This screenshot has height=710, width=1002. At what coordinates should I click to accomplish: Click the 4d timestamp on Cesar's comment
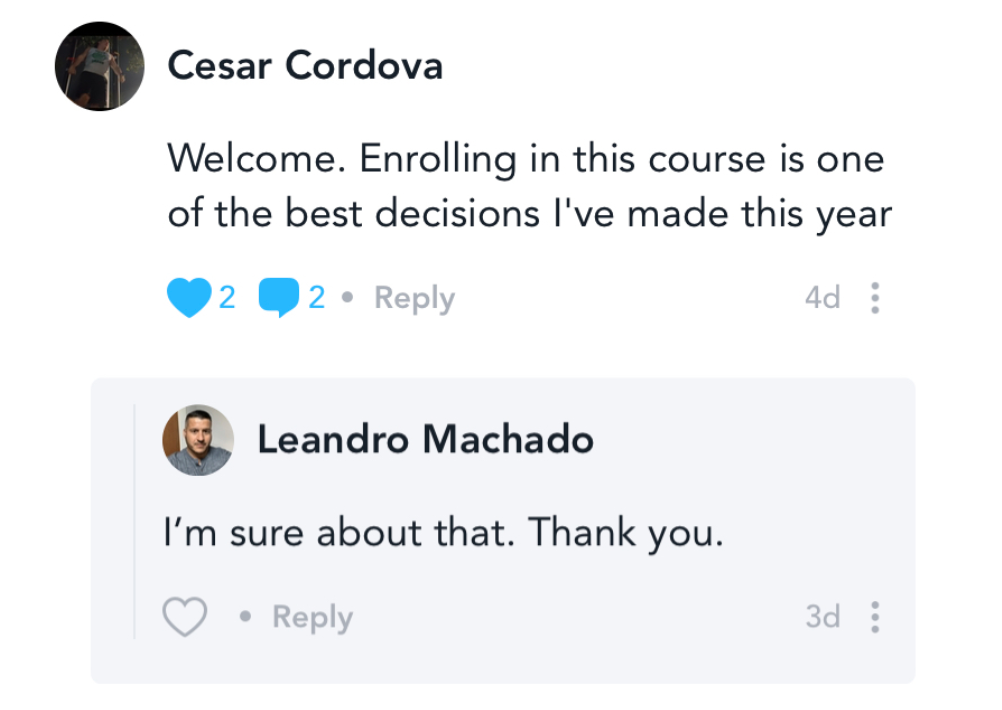[x=822, y=298]
